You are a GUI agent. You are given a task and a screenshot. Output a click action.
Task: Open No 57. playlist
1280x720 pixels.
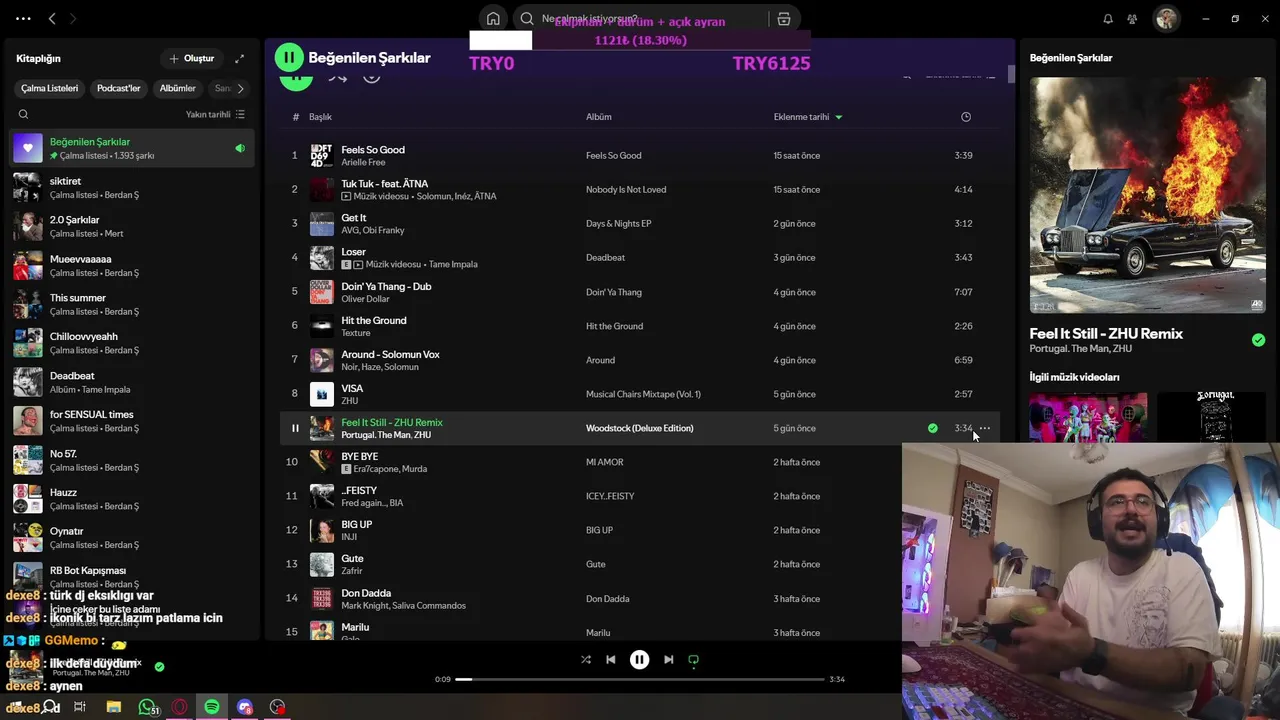pyautogui.click(x=130, y=460)
